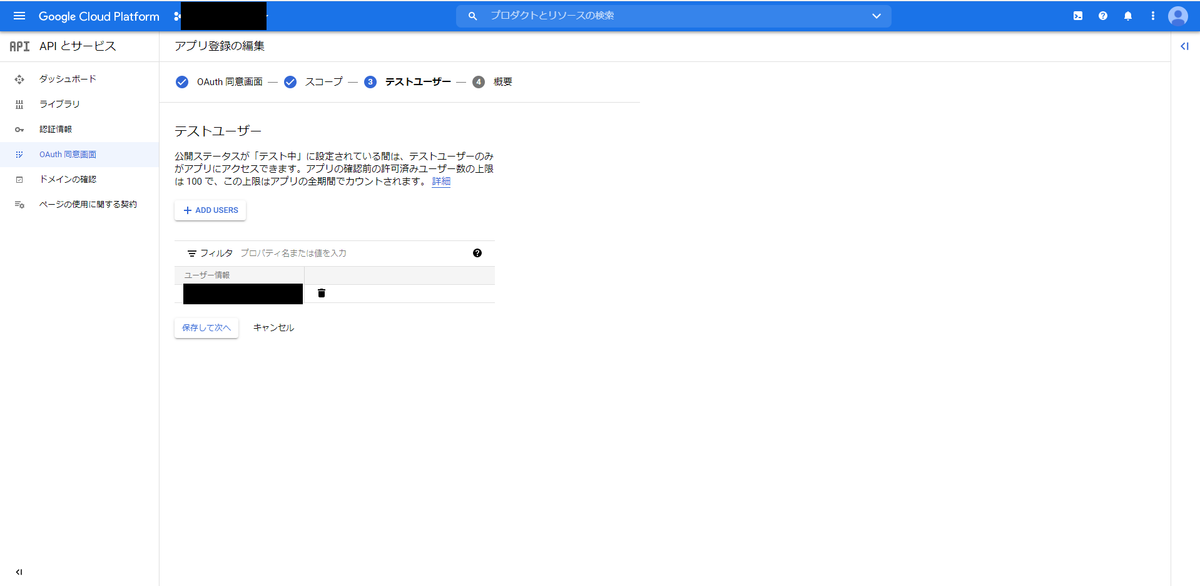Collapse the right info panel toggle

click(1185, 46)
